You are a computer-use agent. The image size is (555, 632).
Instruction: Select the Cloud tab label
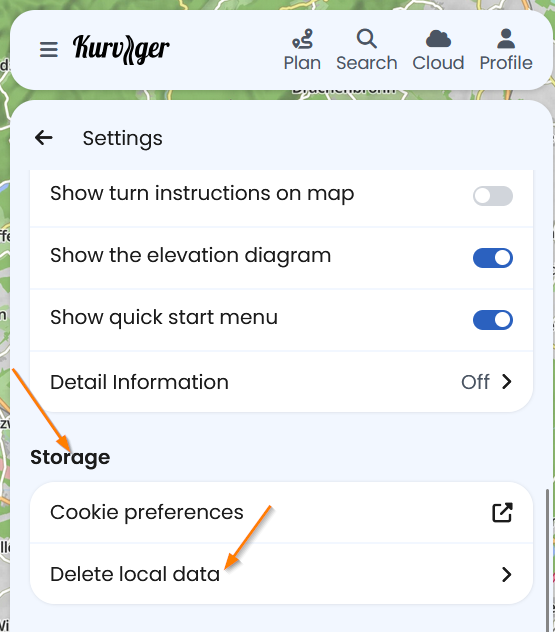[438, 63]
